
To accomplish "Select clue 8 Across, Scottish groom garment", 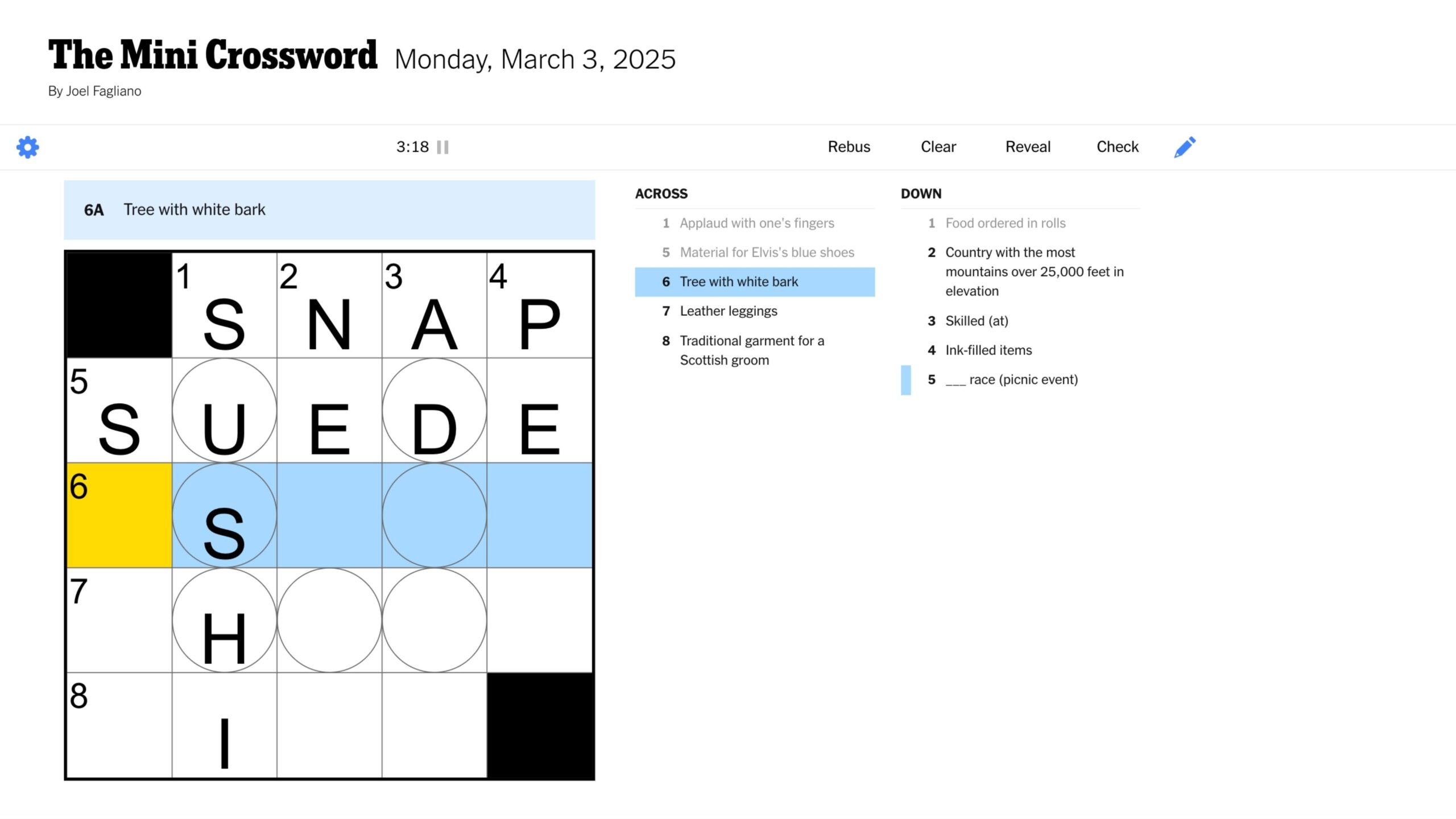I will point(751,350).
